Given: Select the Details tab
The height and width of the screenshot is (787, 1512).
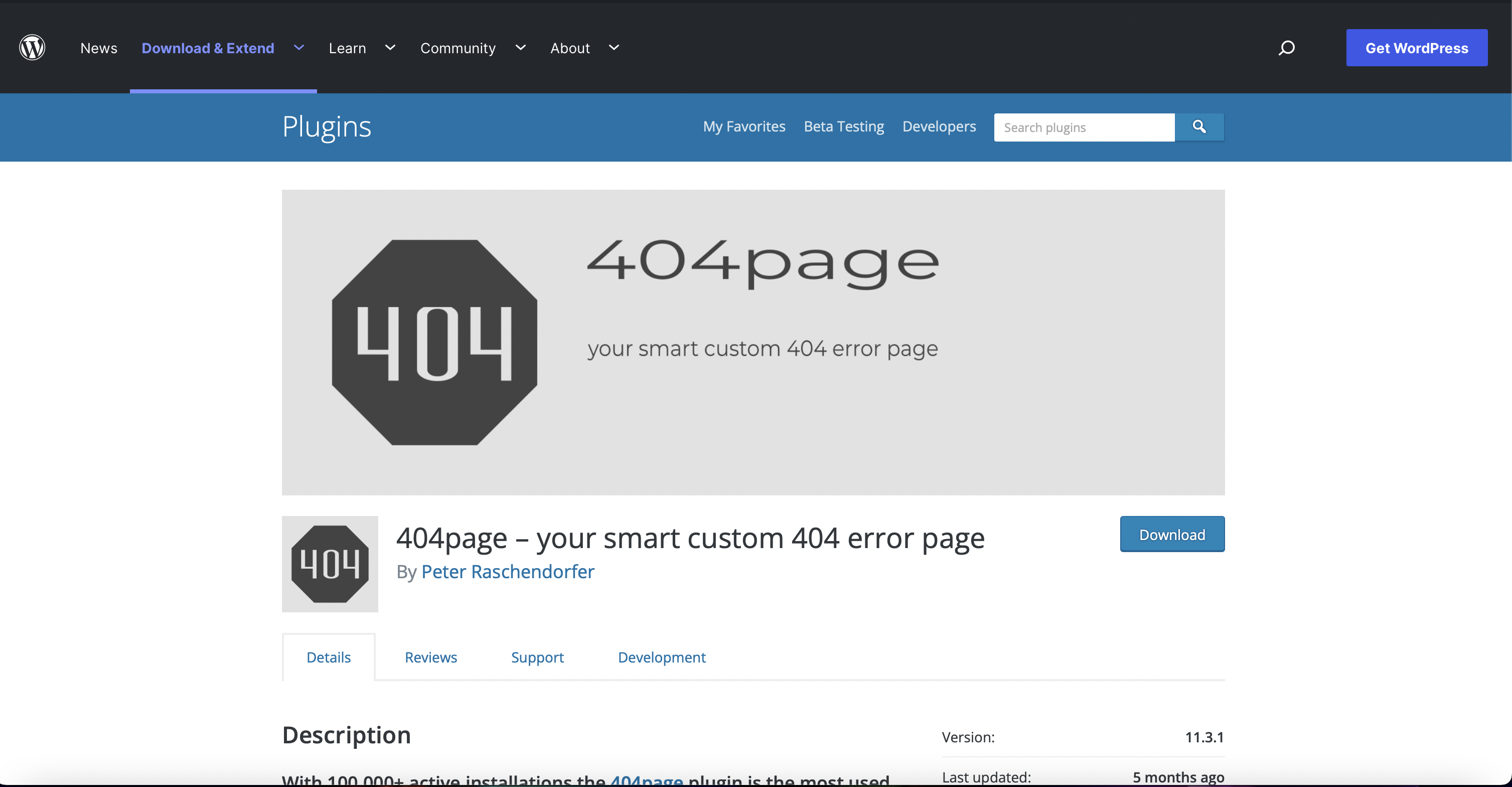Looking at the screenshot, I should (x=328, y=657).
